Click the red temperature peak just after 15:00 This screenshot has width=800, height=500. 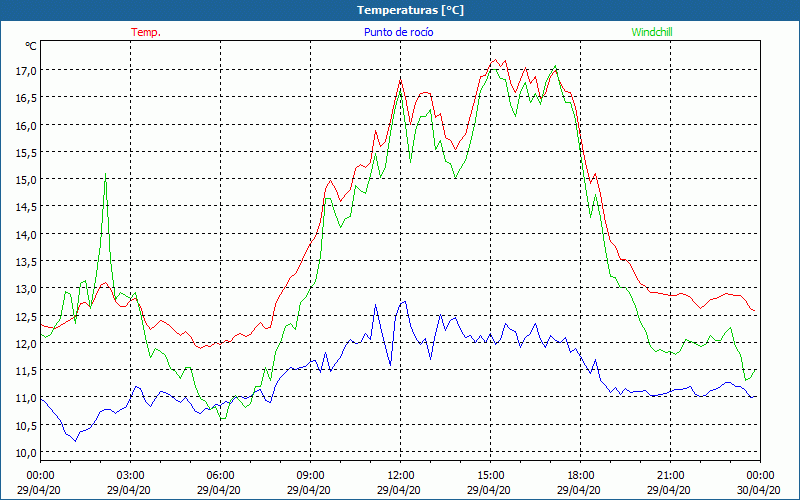tap(495, 60)
